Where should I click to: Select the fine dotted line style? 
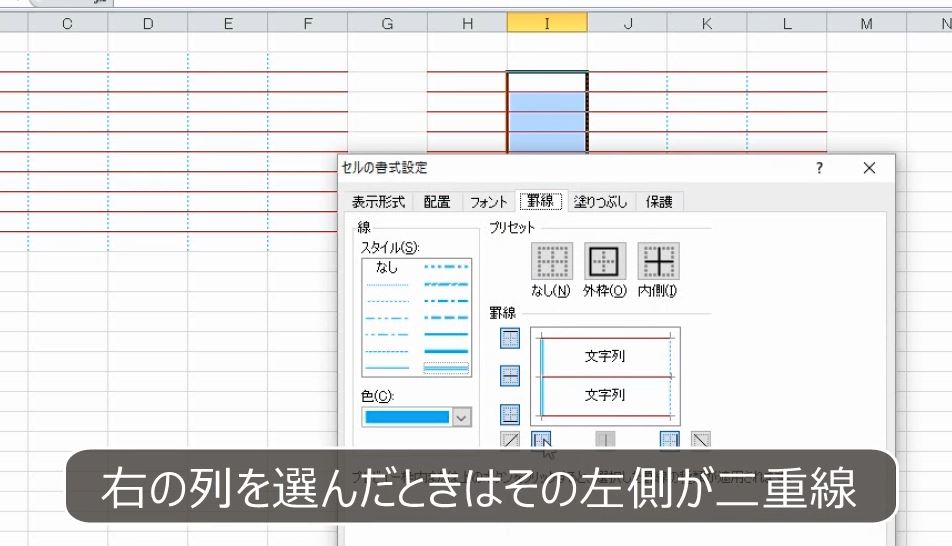pyautogui.click(x=388, y=284)
